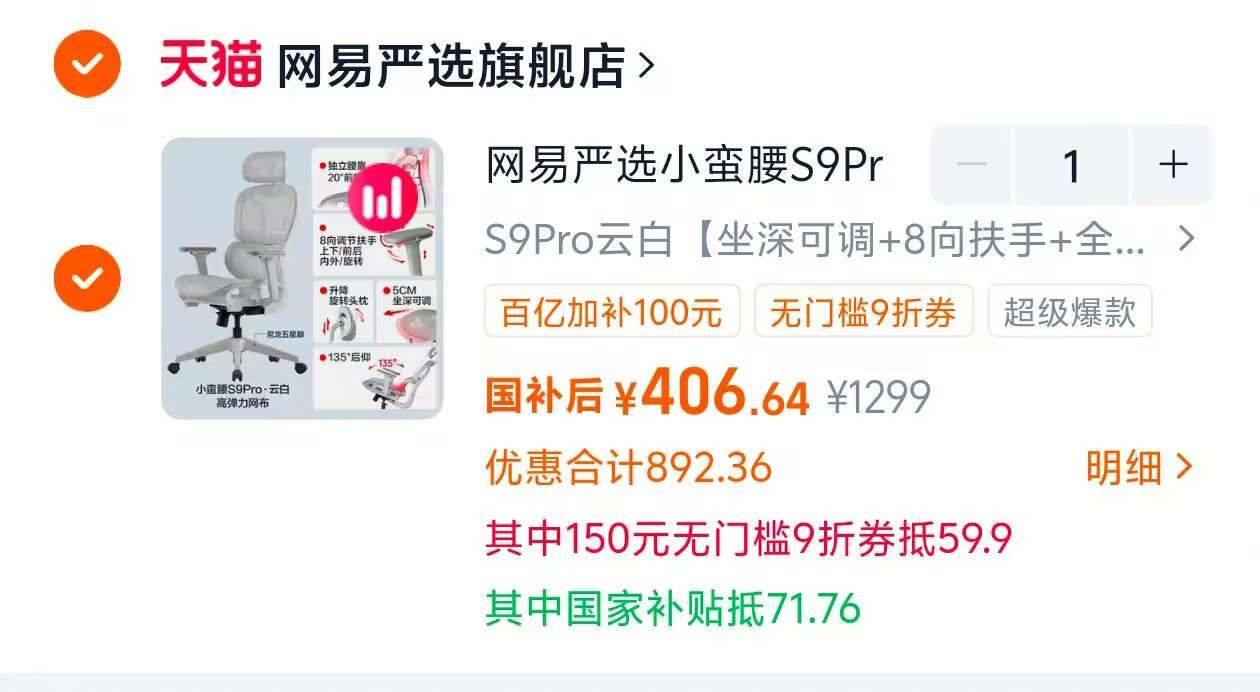Expand the store chevron arrow
The width and height of the screenshot is (1260, 692).
(646, 67)
